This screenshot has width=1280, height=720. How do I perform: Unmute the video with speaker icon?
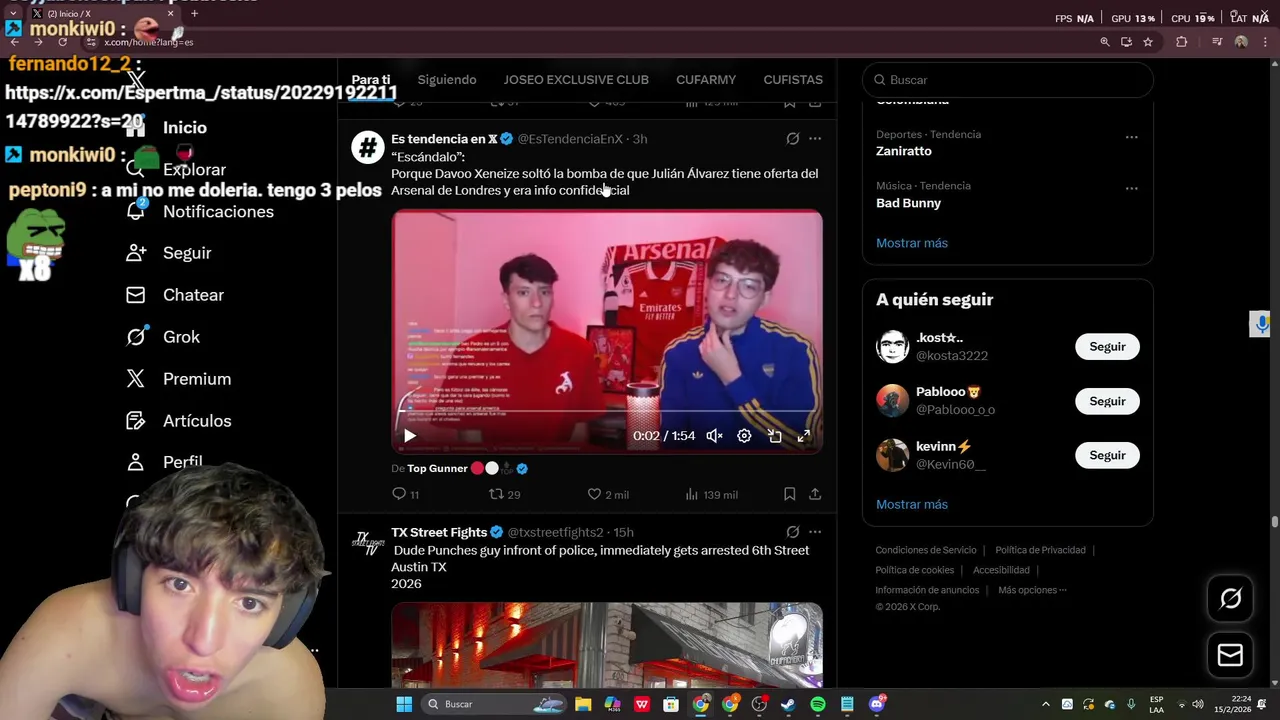[x=714, y=436]
